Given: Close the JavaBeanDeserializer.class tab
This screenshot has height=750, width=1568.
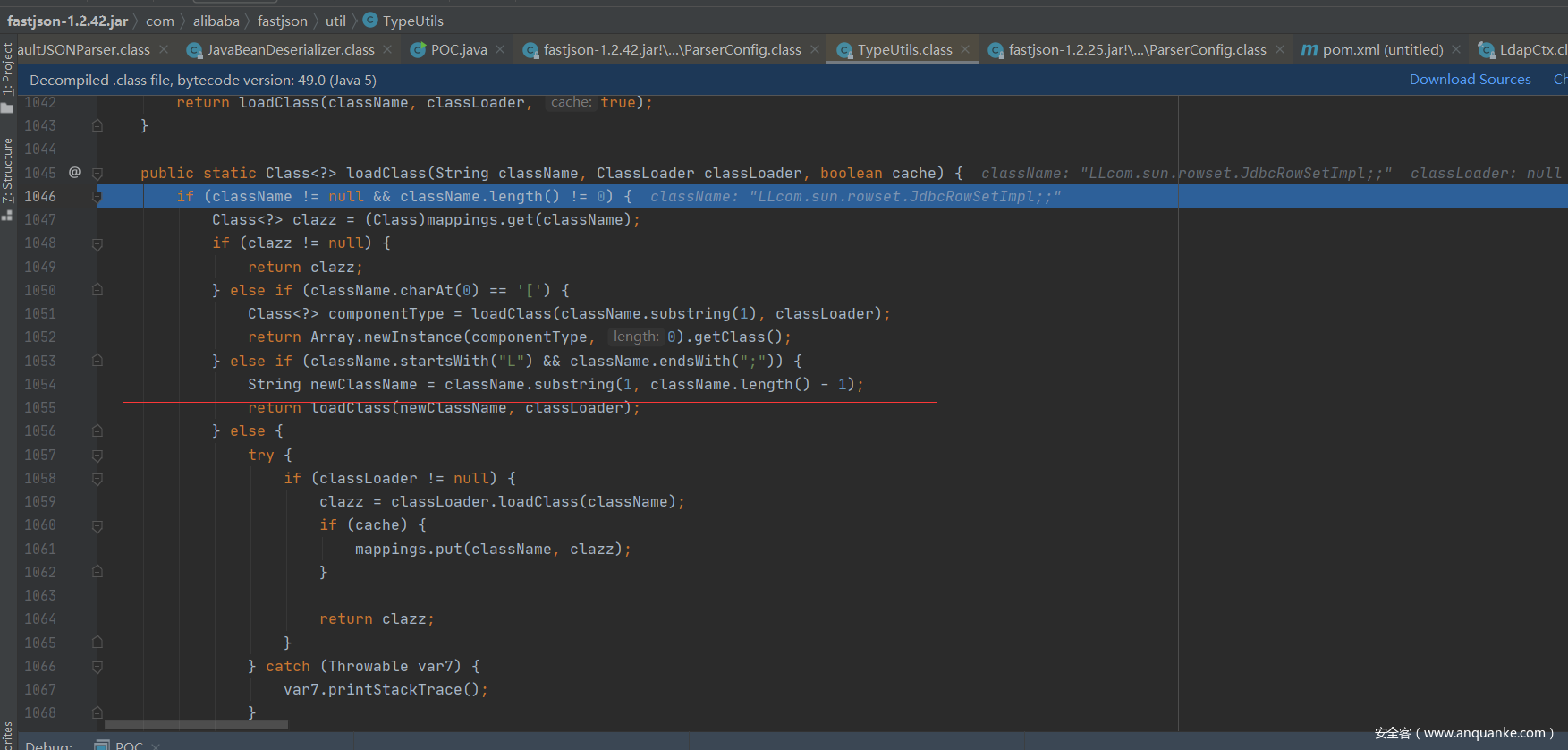Looking at the screenshot, I should tap(387, 50).
